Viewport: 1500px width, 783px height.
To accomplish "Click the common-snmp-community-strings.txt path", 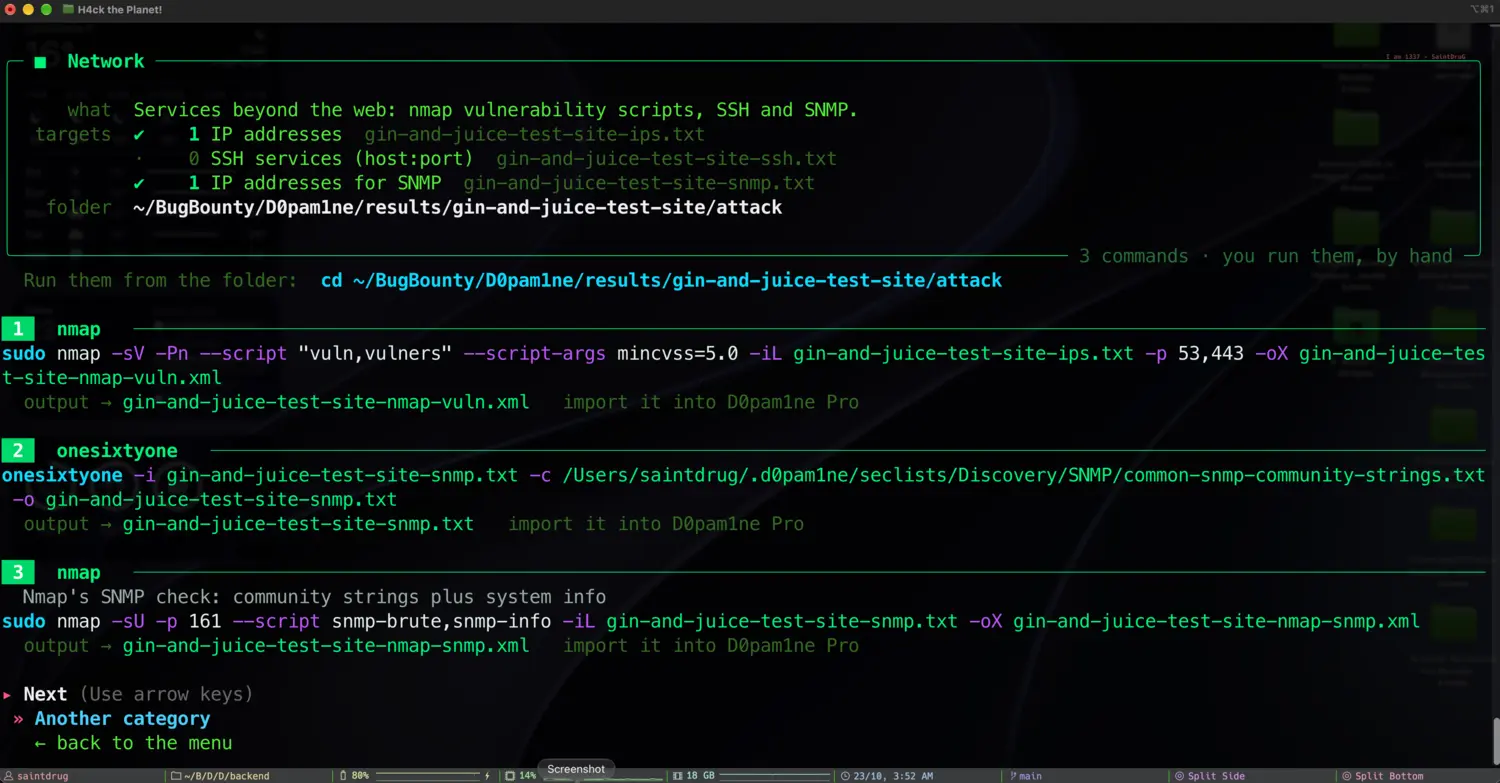I will coord(1024,476).
